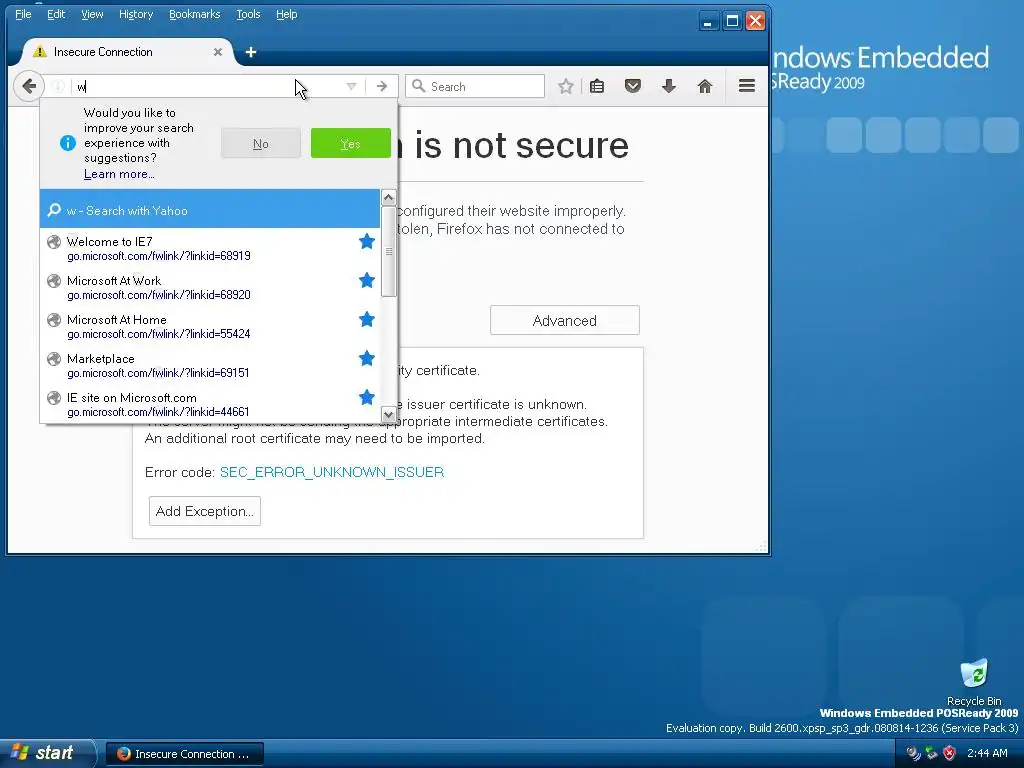Open the Tools menu
This screenshot has height=768, width=1024.
(x=248, y=14)
